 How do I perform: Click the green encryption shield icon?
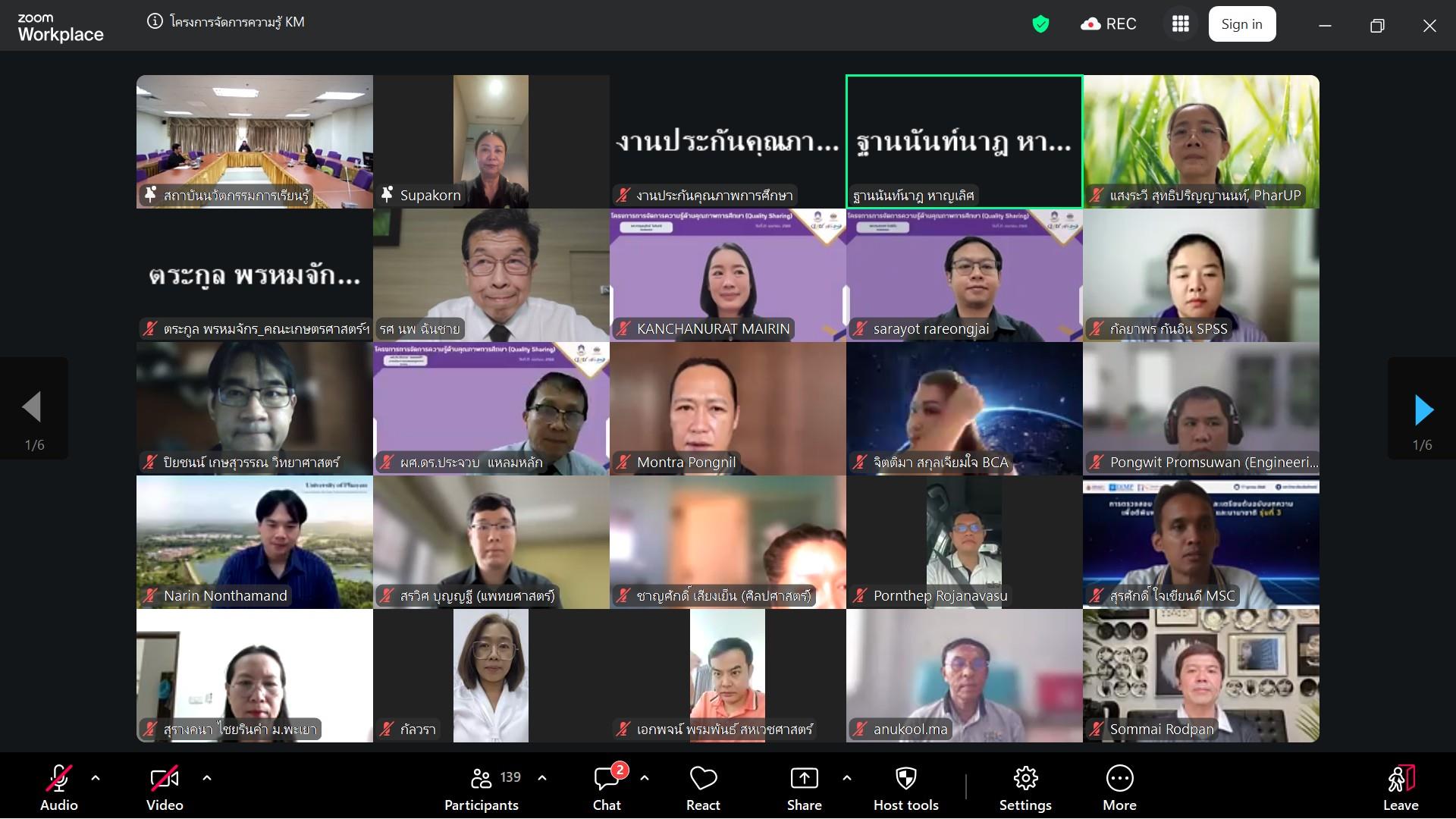click(1040, 24)
